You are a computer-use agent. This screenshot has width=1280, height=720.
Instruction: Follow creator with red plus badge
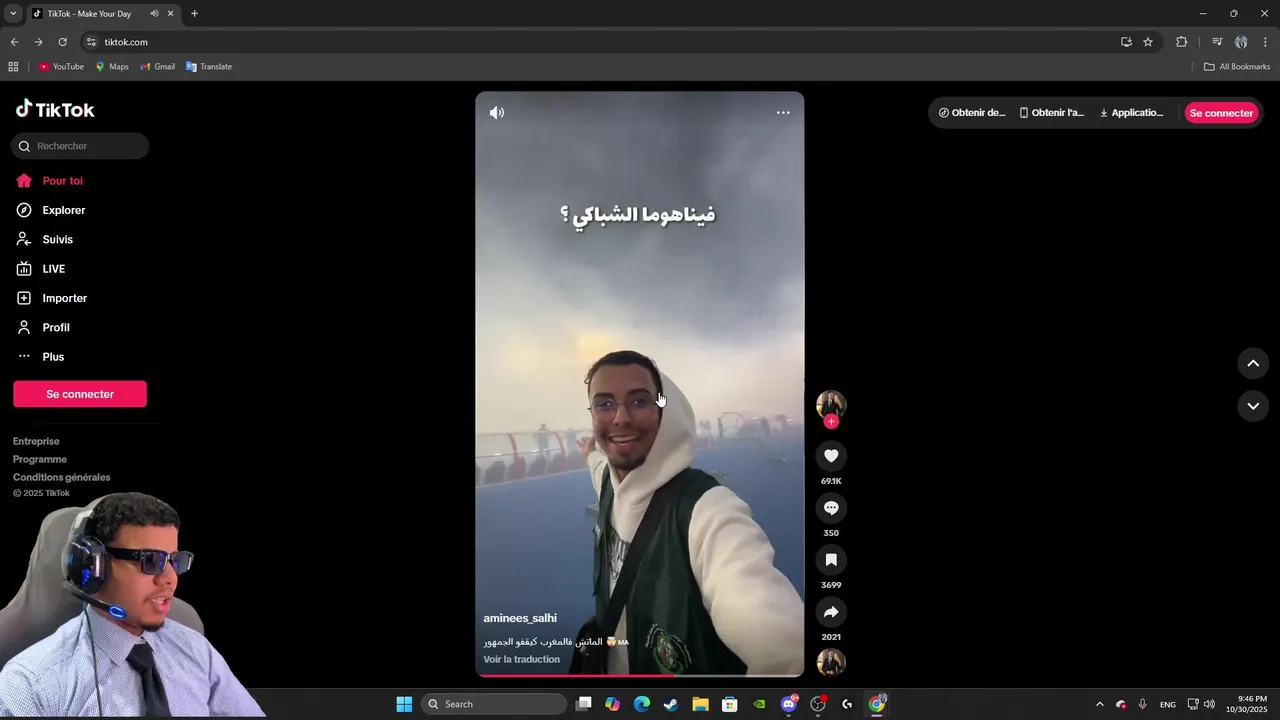tap(831, 422)
